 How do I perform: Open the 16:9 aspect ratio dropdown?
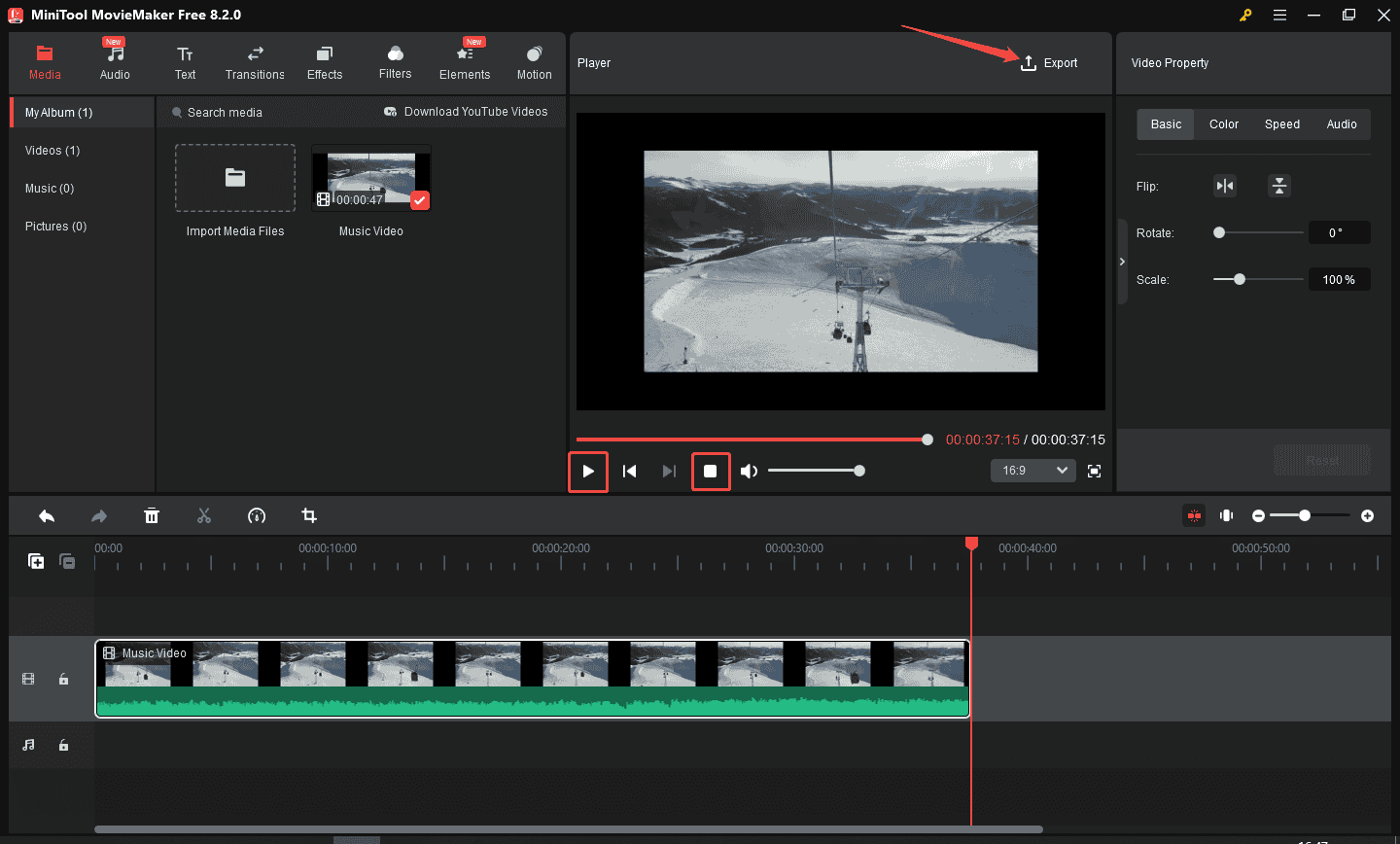tap(1032, 471)
